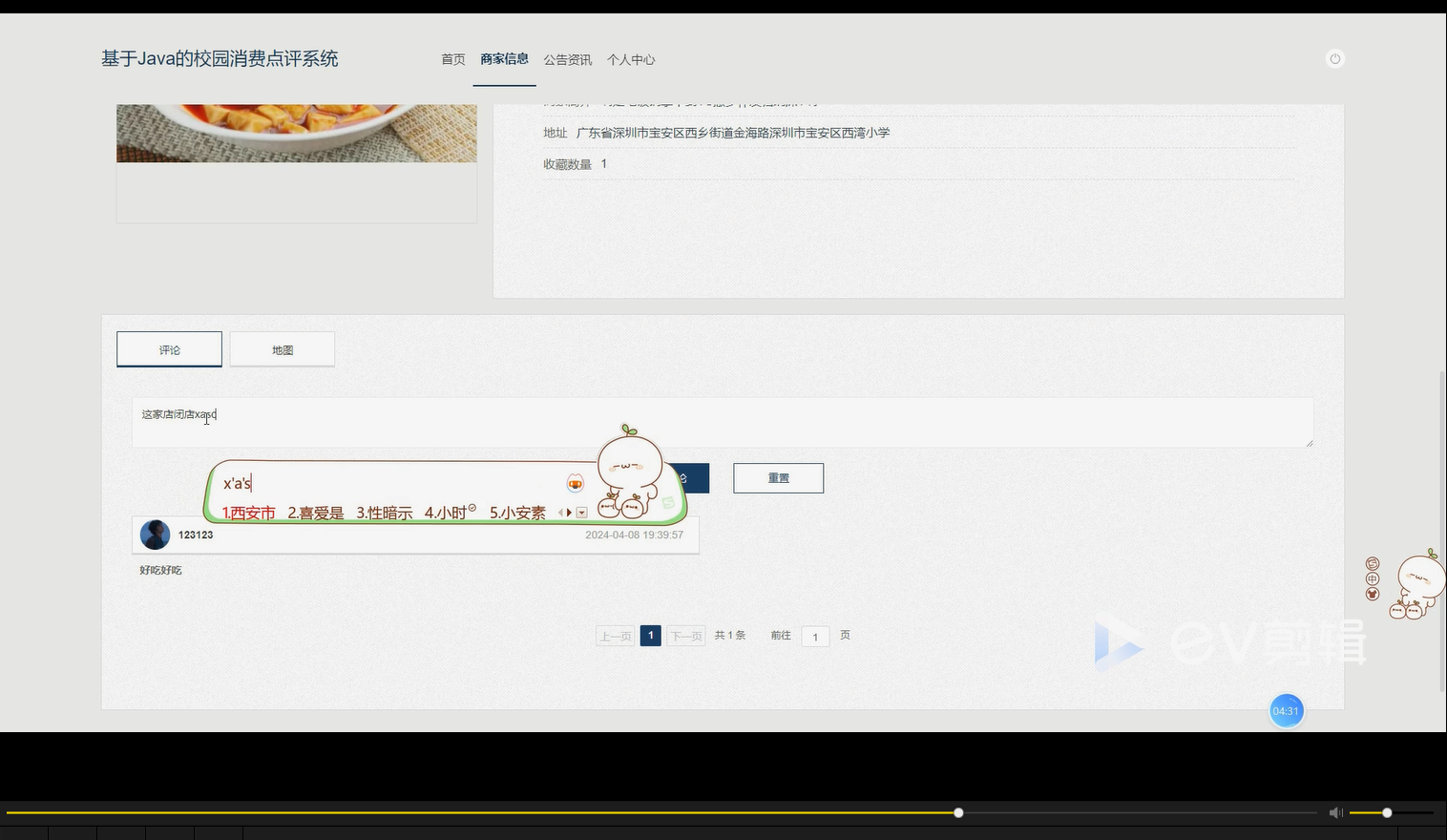Viewport: 1447px width, 840px height.
Task: Switch to the 地图 tab
Action: [282, 349]
